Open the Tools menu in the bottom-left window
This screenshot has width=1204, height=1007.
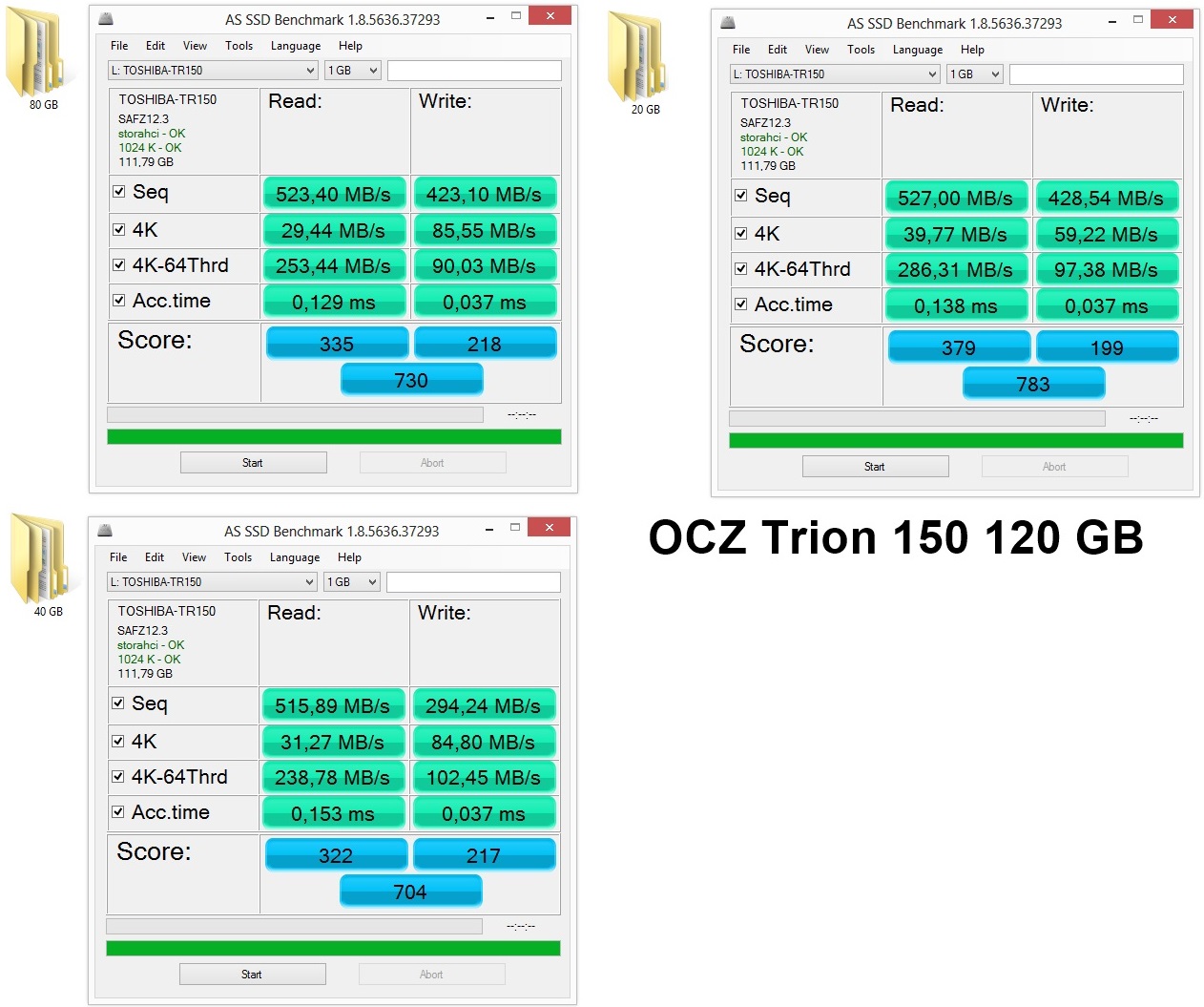point(239,556)
